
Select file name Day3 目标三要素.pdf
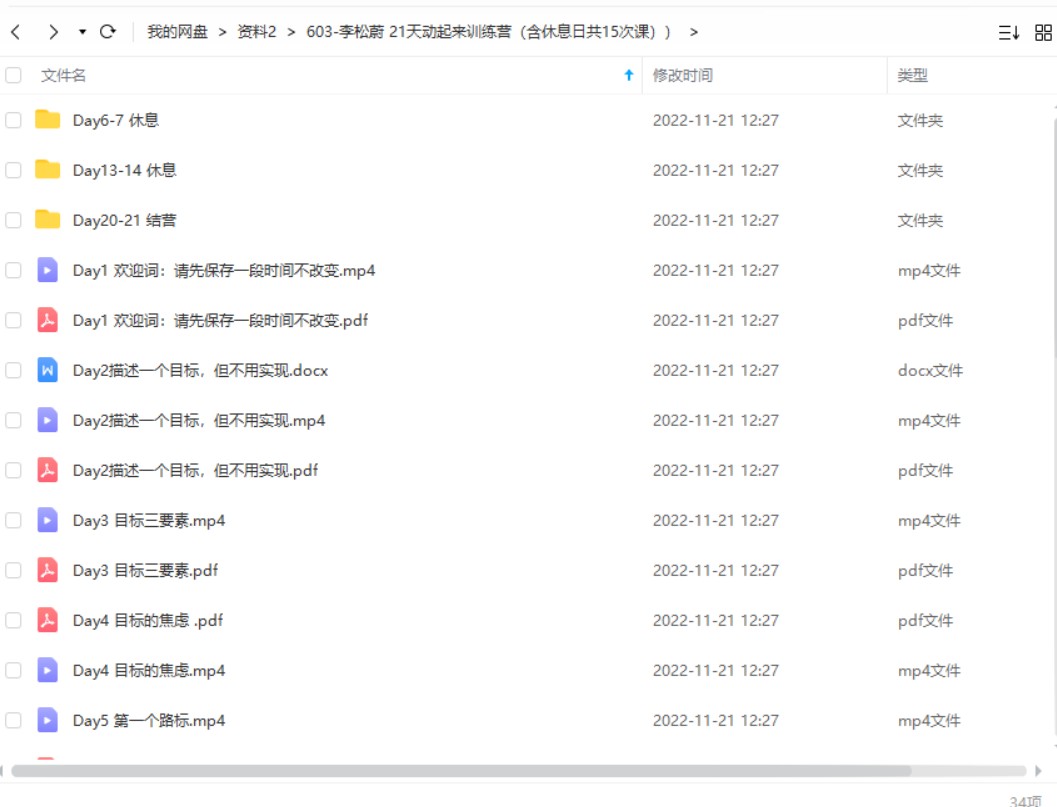click(146, 570)
